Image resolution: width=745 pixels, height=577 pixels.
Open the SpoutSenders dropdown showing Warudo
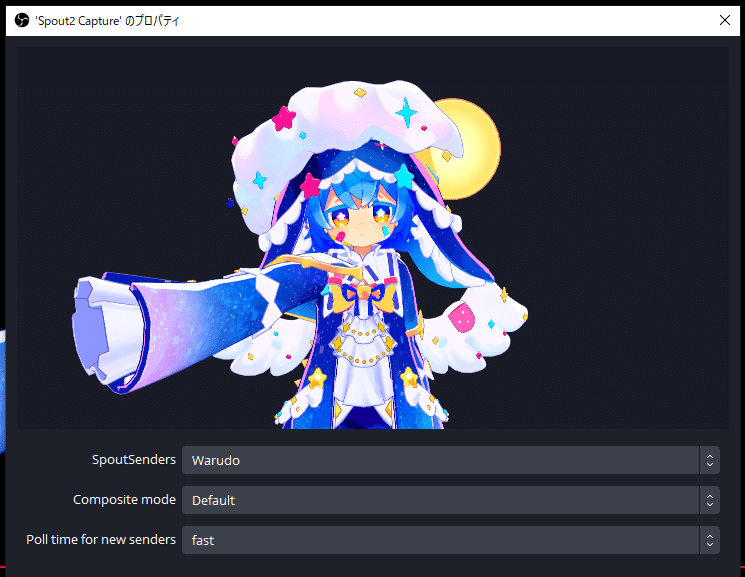450,460
